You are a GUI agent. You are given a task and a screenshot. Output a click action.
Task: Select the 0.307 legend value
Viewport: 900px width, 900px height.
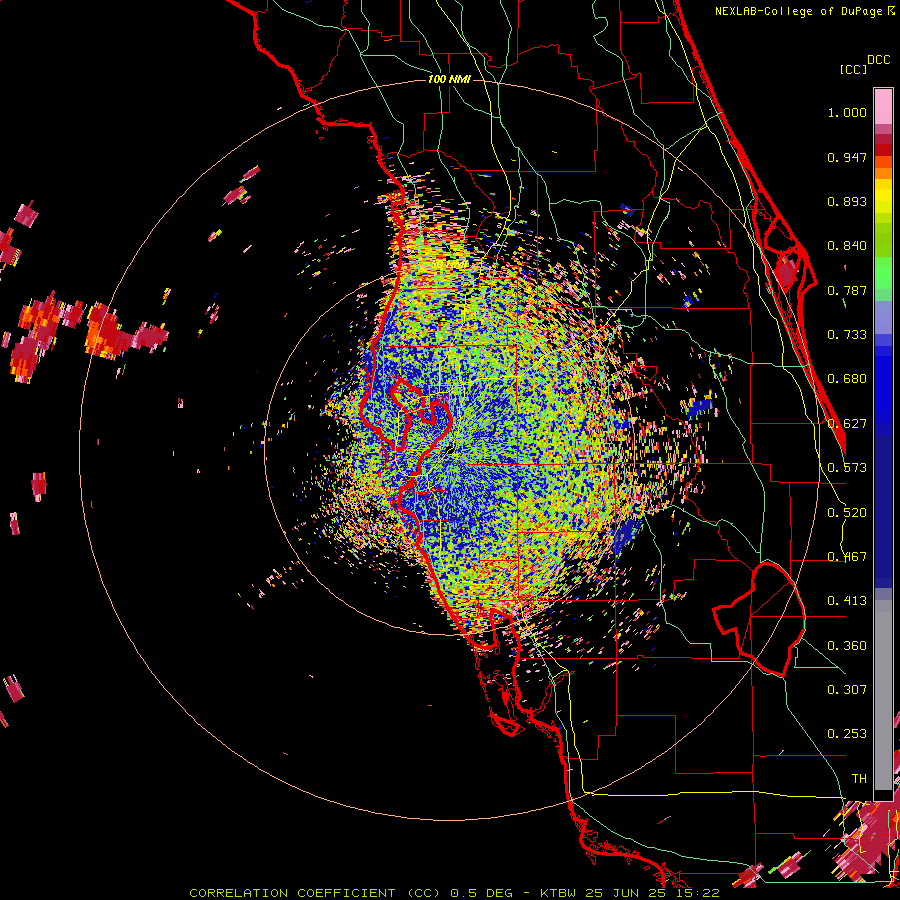pyautogui.click(x=847, y=690)
